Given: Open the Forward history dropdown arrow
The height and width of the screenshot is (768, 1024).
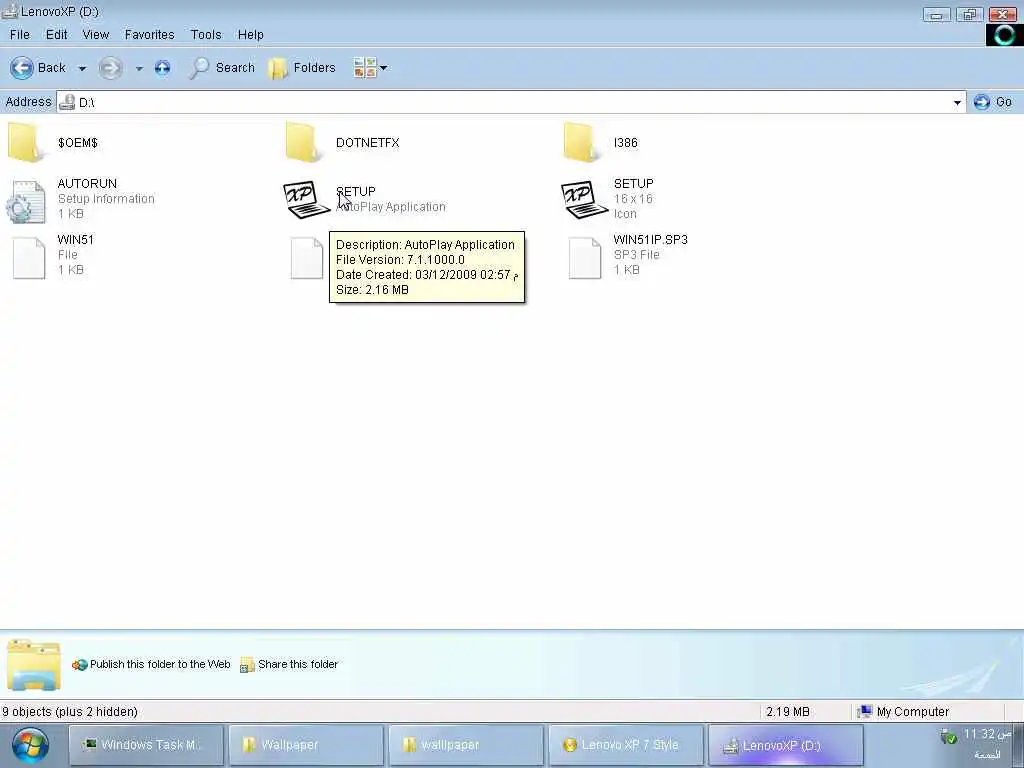Looking at the screenshot, I should coord(139,68).
